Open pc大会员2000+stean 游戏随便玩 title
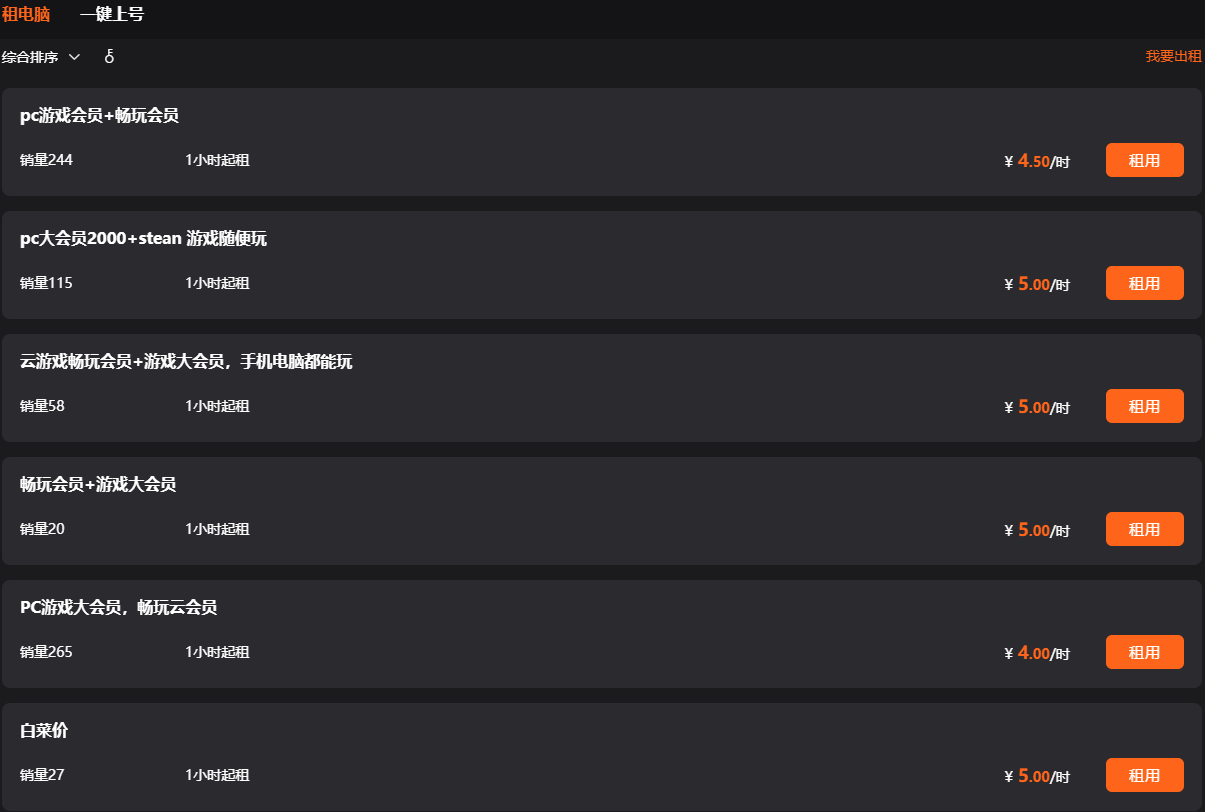This screenshot has height=812, width=1205. point(143,239)
